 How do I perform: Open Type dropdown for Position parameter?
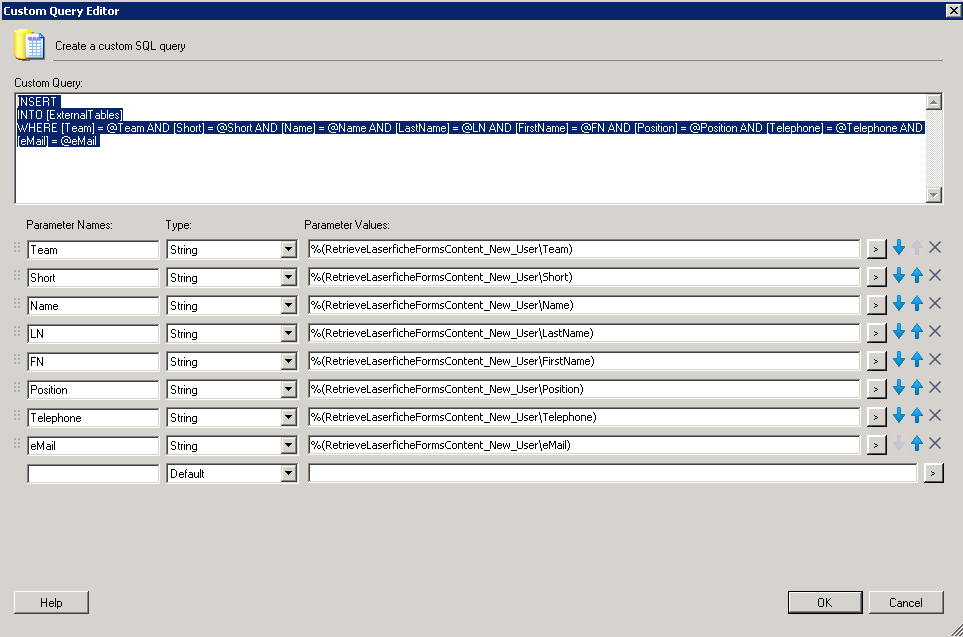289,389
